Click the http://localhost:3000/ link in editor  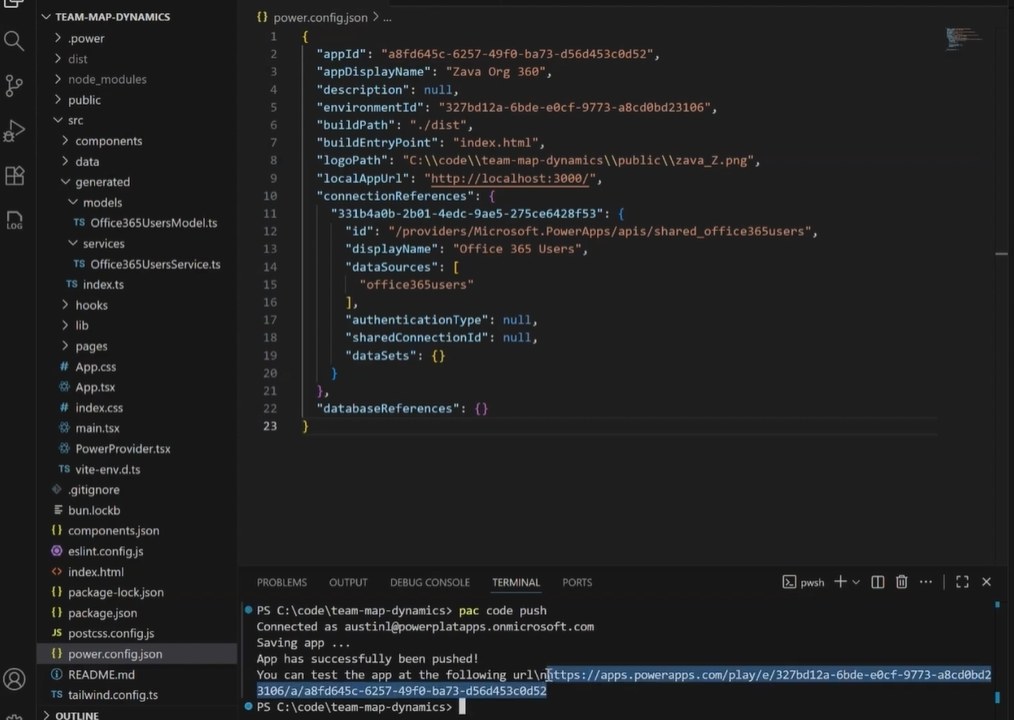point(510,179)
